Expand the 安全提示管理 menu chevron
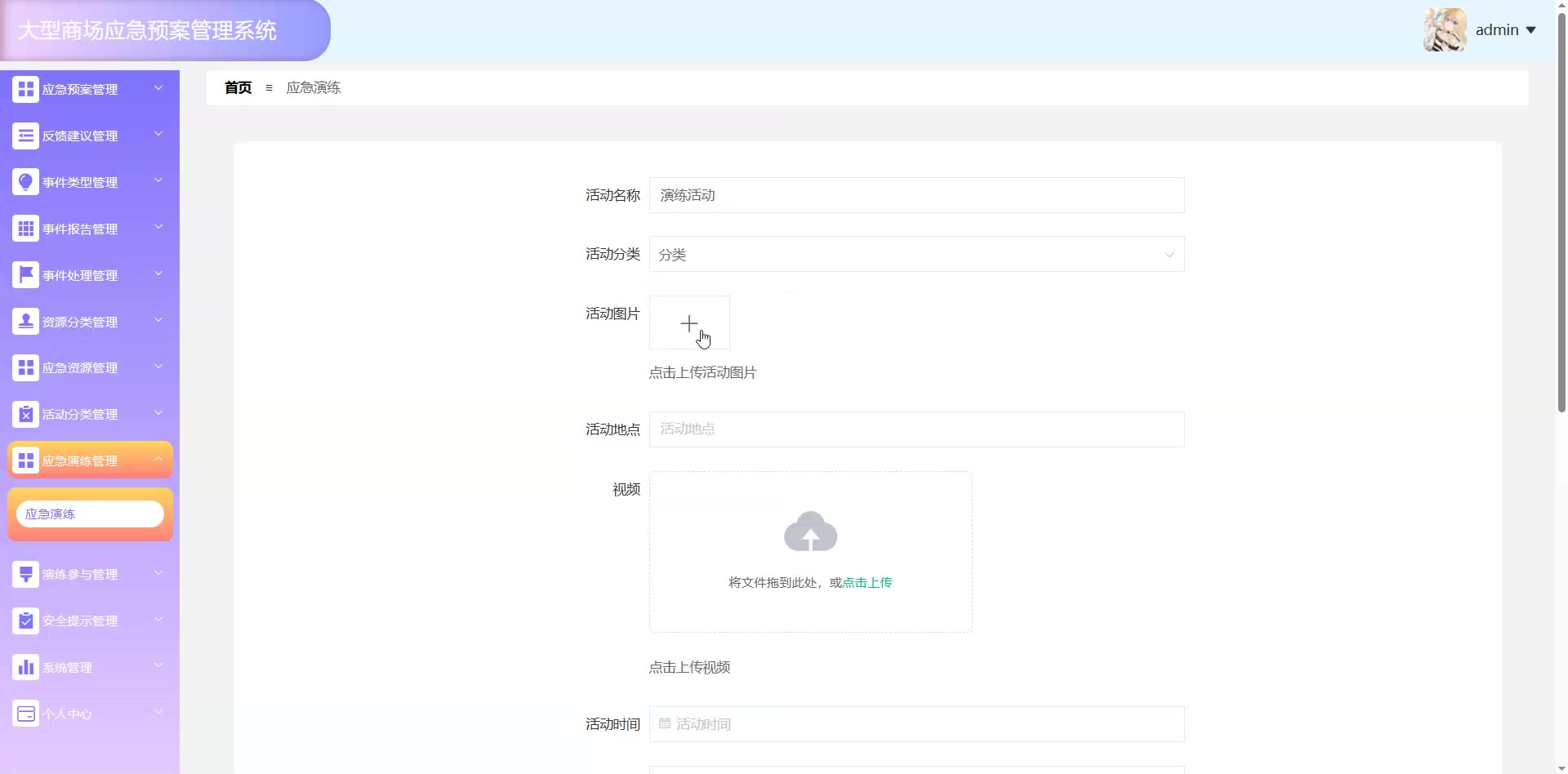Screen dimensions: 1568x774 point(158,621)
